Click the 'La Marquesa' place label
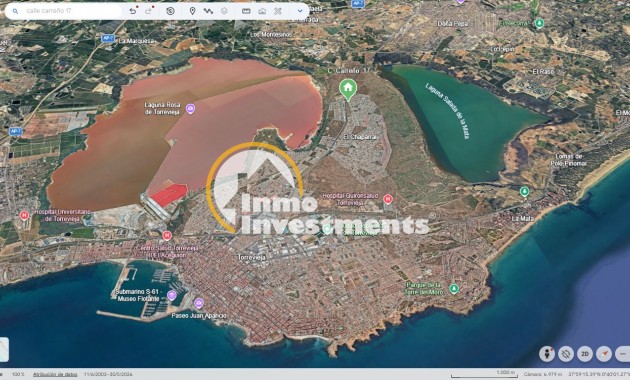The width and height of the screenshot is (630, 380). coord(137,41)
